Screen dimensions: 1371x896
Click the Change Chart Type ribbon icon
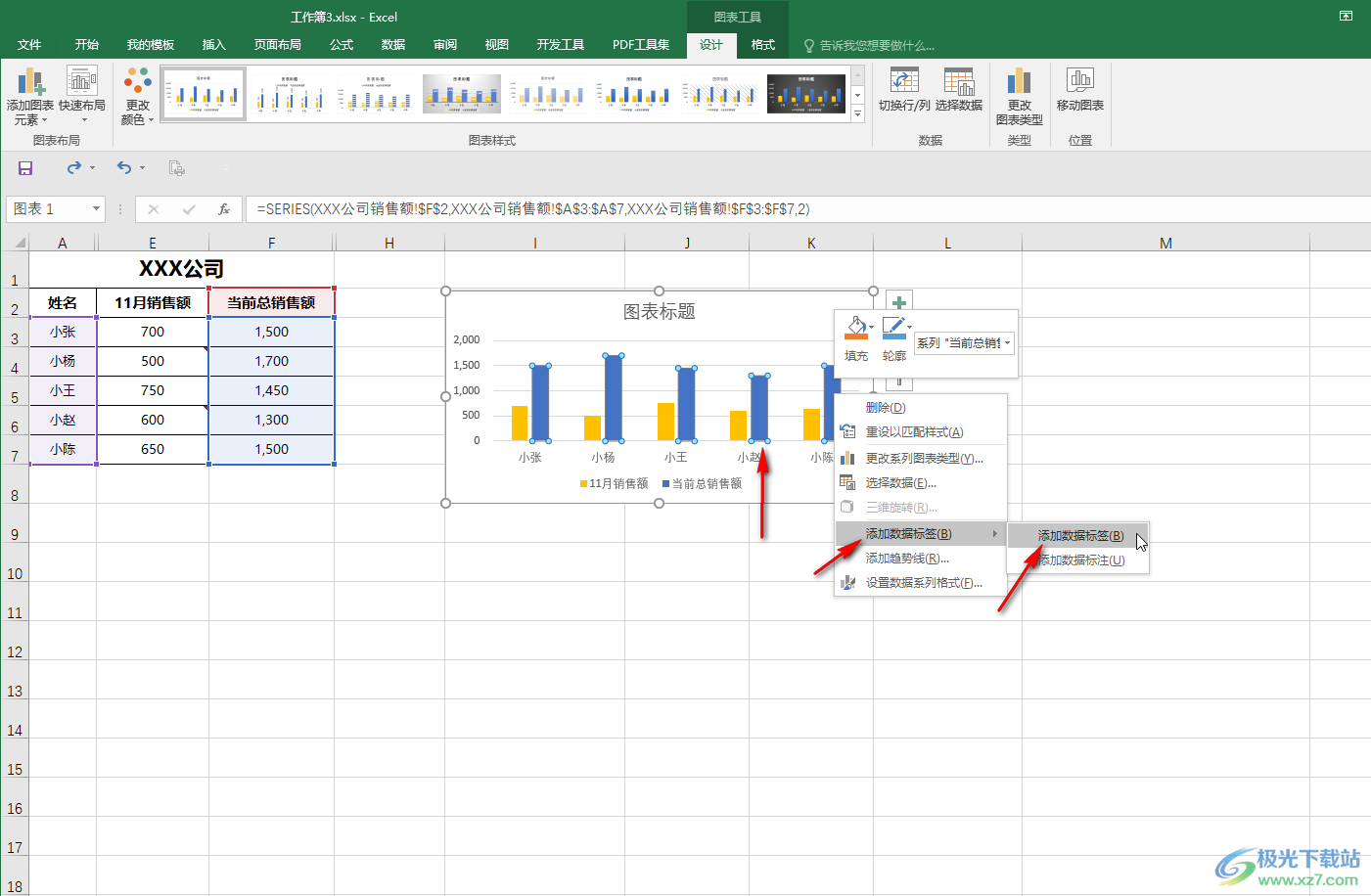(1019, 96)
